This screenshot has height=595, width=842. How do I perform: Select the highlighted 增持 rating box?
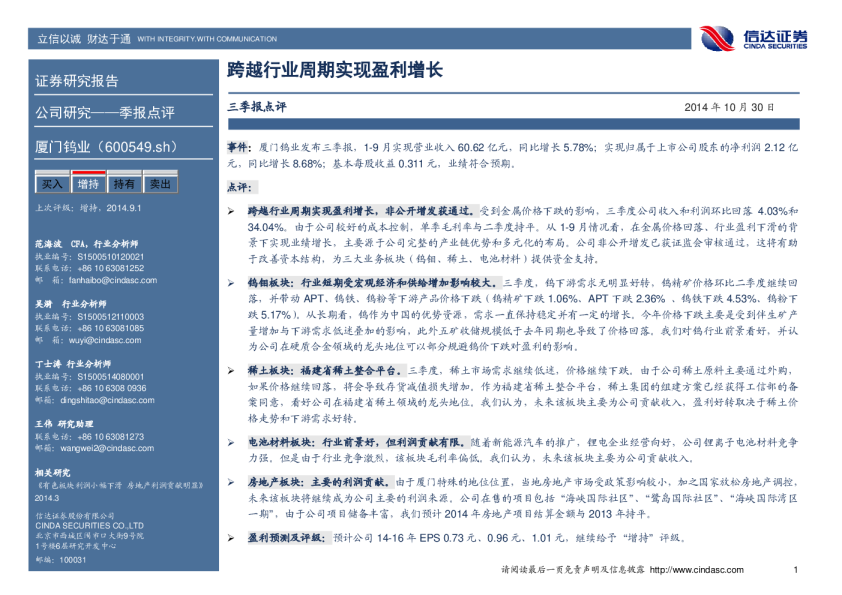tap(88, 184)
